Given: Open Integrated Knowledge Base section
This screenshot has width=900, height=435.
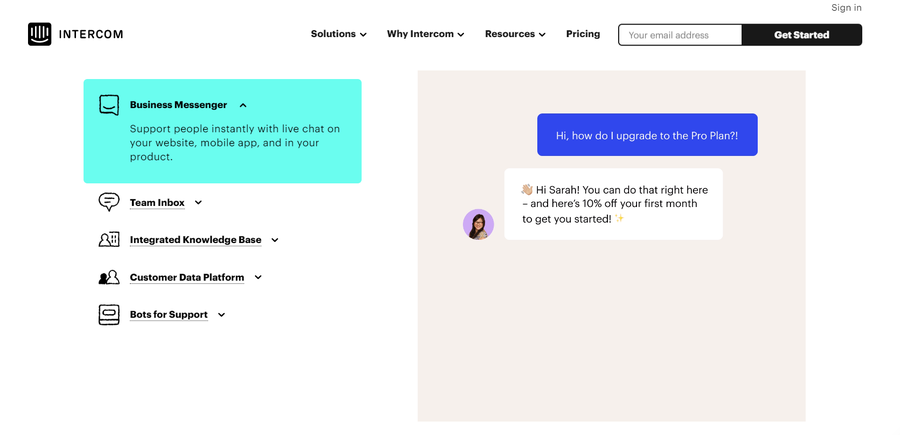Looking at the screenshot, I should pos(195,240).
